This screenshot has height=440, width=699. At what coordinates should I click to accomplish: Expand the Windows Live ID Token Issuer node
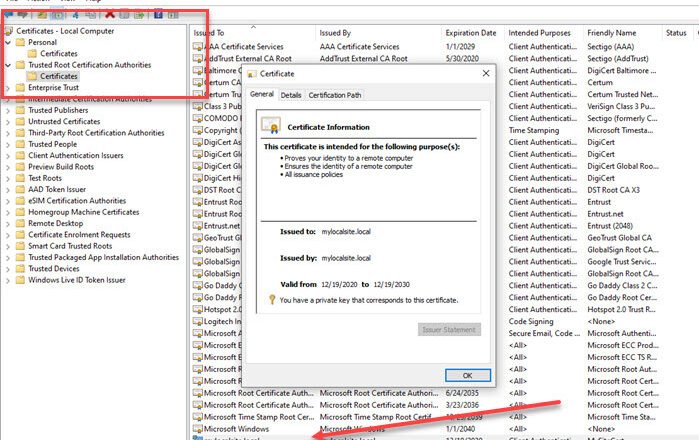[x=8, y=280]
